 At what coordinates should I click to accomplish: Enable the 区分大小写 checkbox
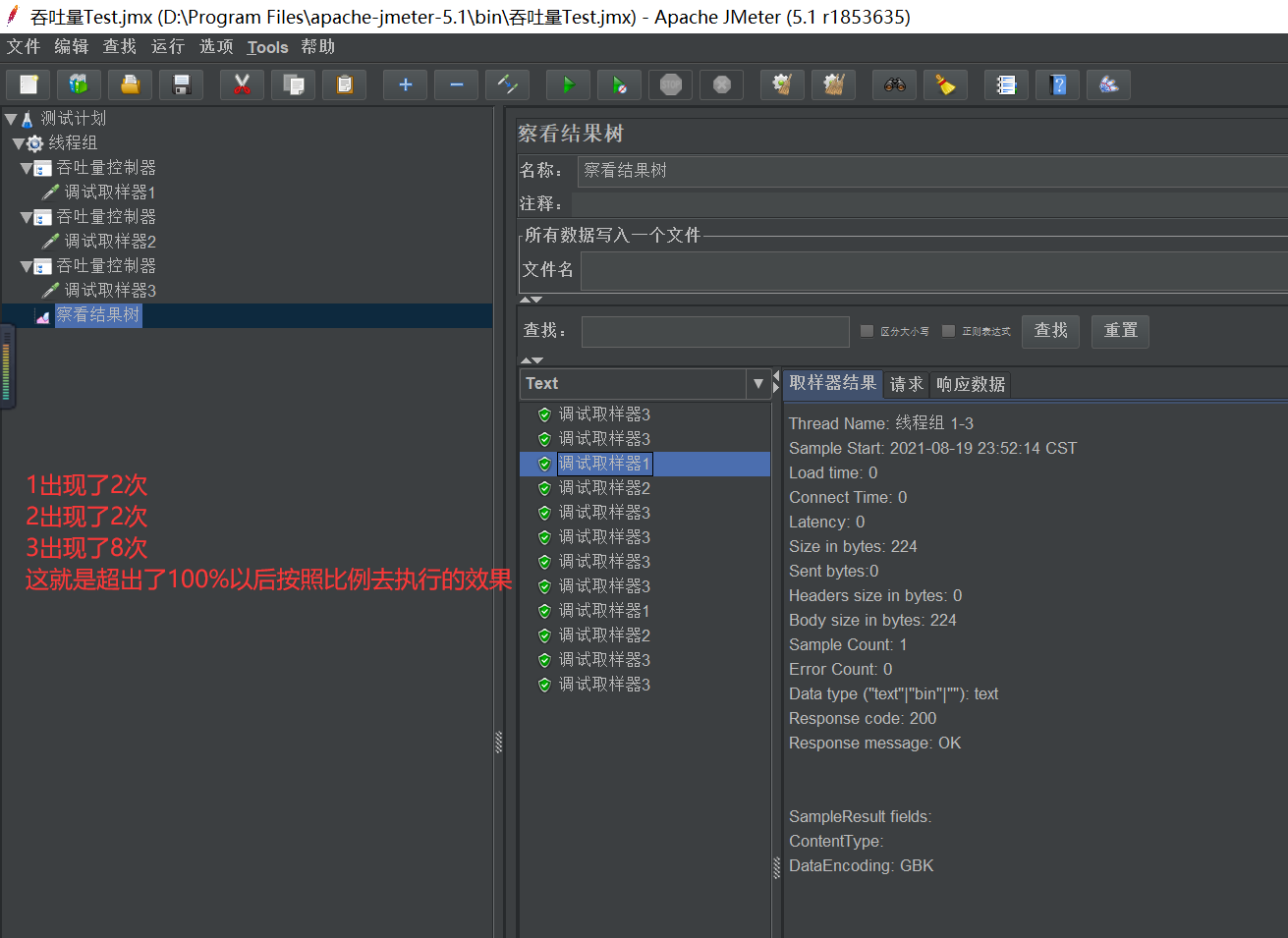pyautogui.click(x=866, y=332)
